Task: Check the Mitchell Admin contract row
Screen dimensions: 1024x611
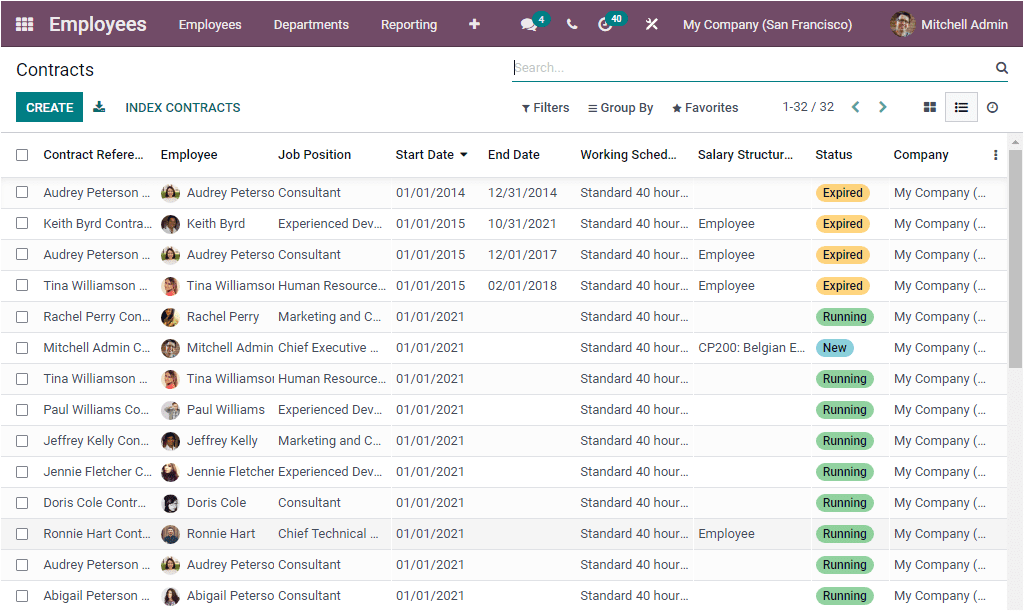Action: tap(22, 348)
